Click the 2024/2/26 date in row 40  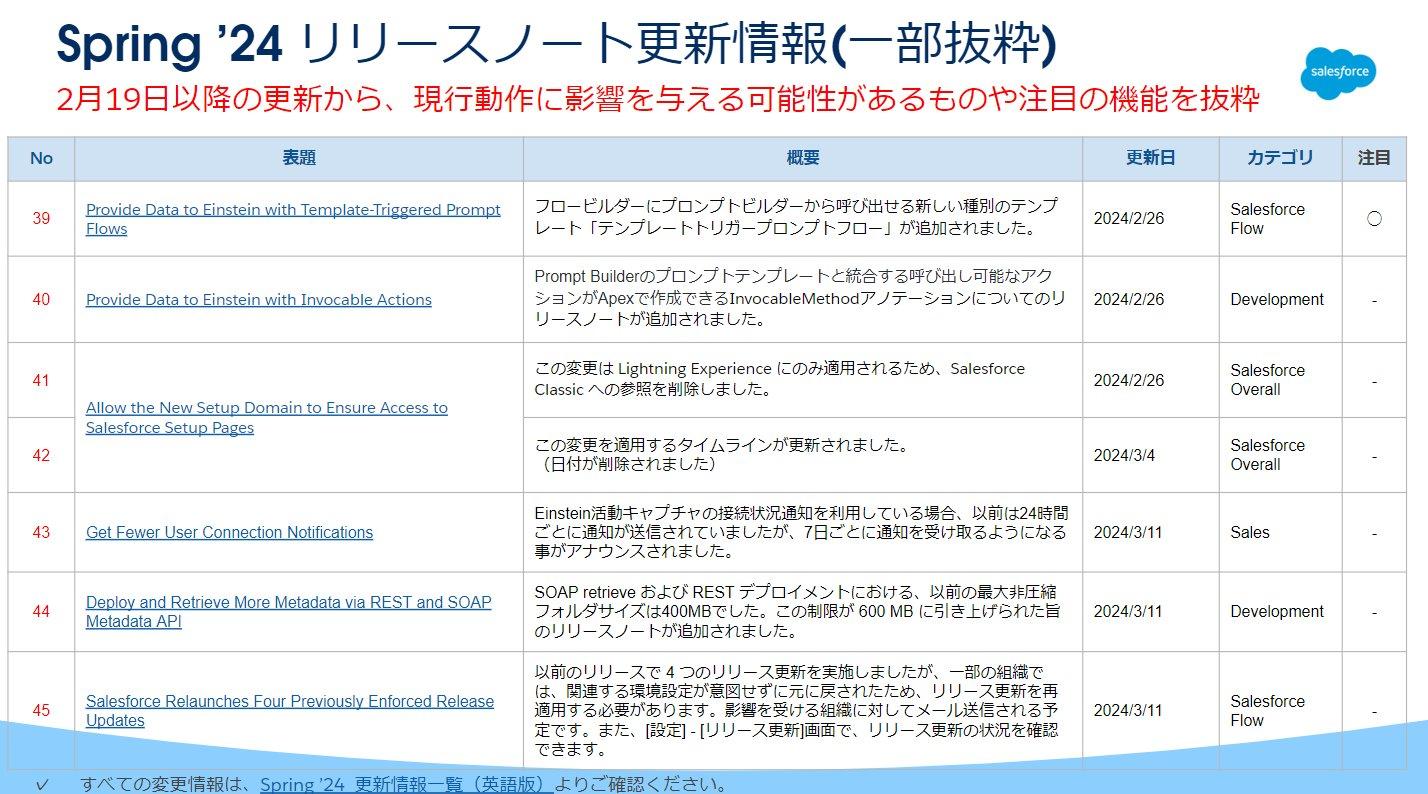pos(1129,300)
